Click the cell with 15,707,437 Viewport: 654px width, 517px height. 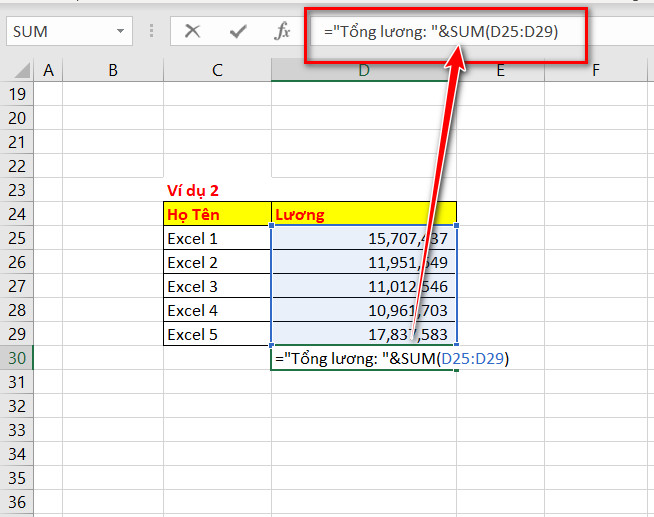(364, 238)
